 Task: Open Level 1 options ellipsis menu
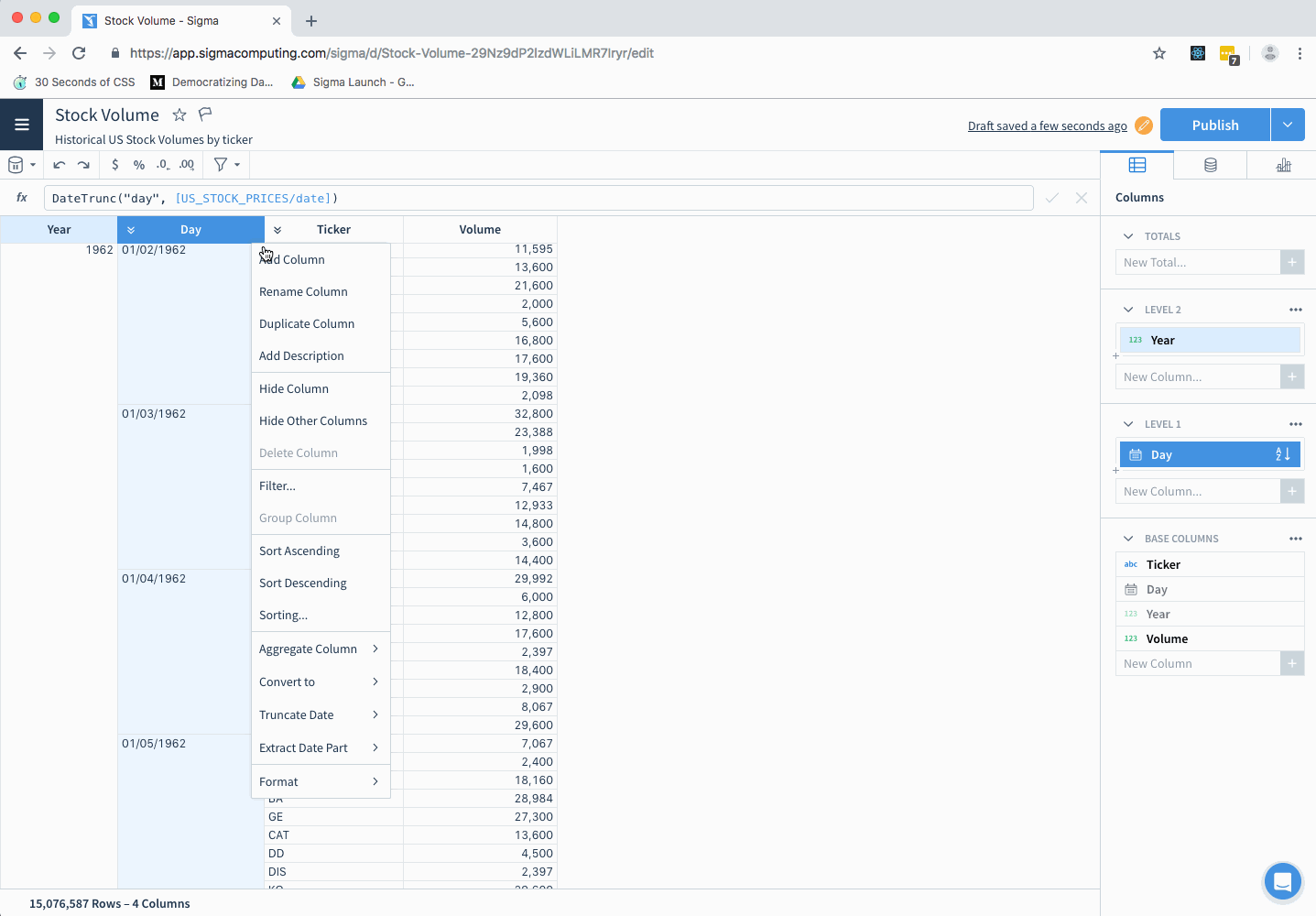pyautogui.click(x=1296, y=424)
